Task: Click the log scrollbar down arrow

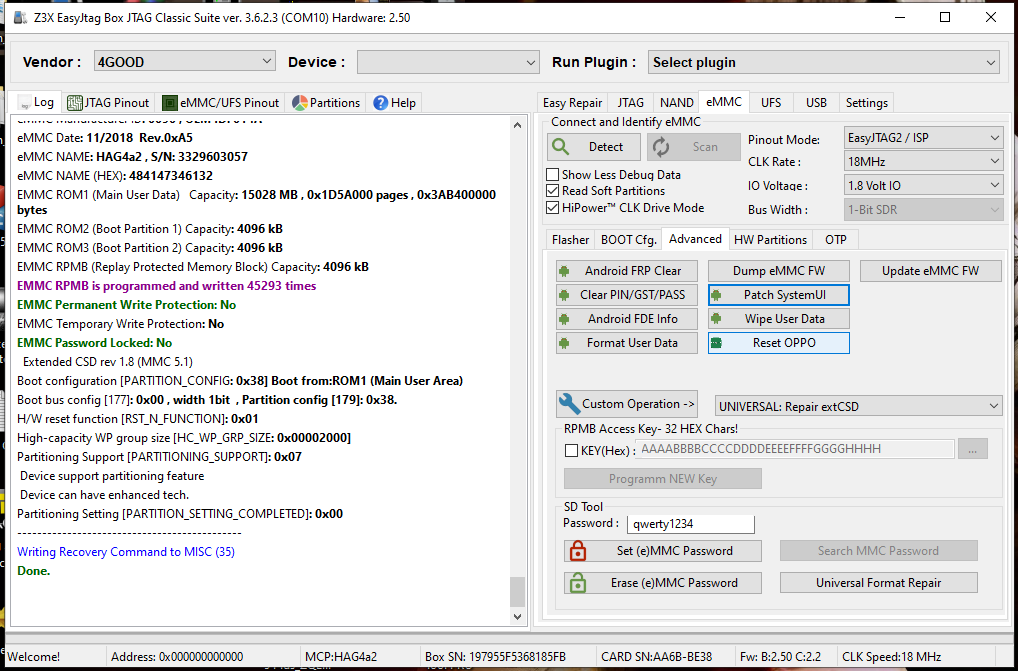Action: click(517, 616)
